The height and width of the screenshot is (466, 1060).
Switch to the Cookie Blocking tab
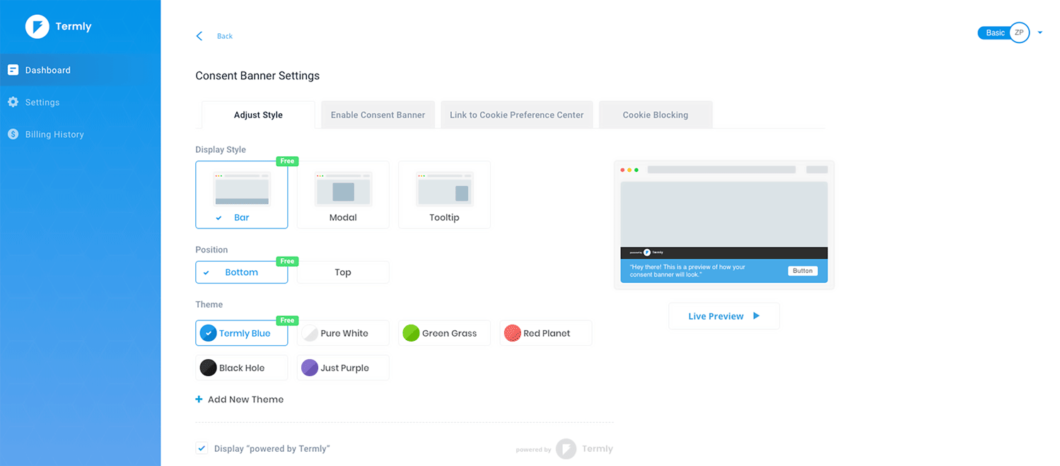point(655,115)
